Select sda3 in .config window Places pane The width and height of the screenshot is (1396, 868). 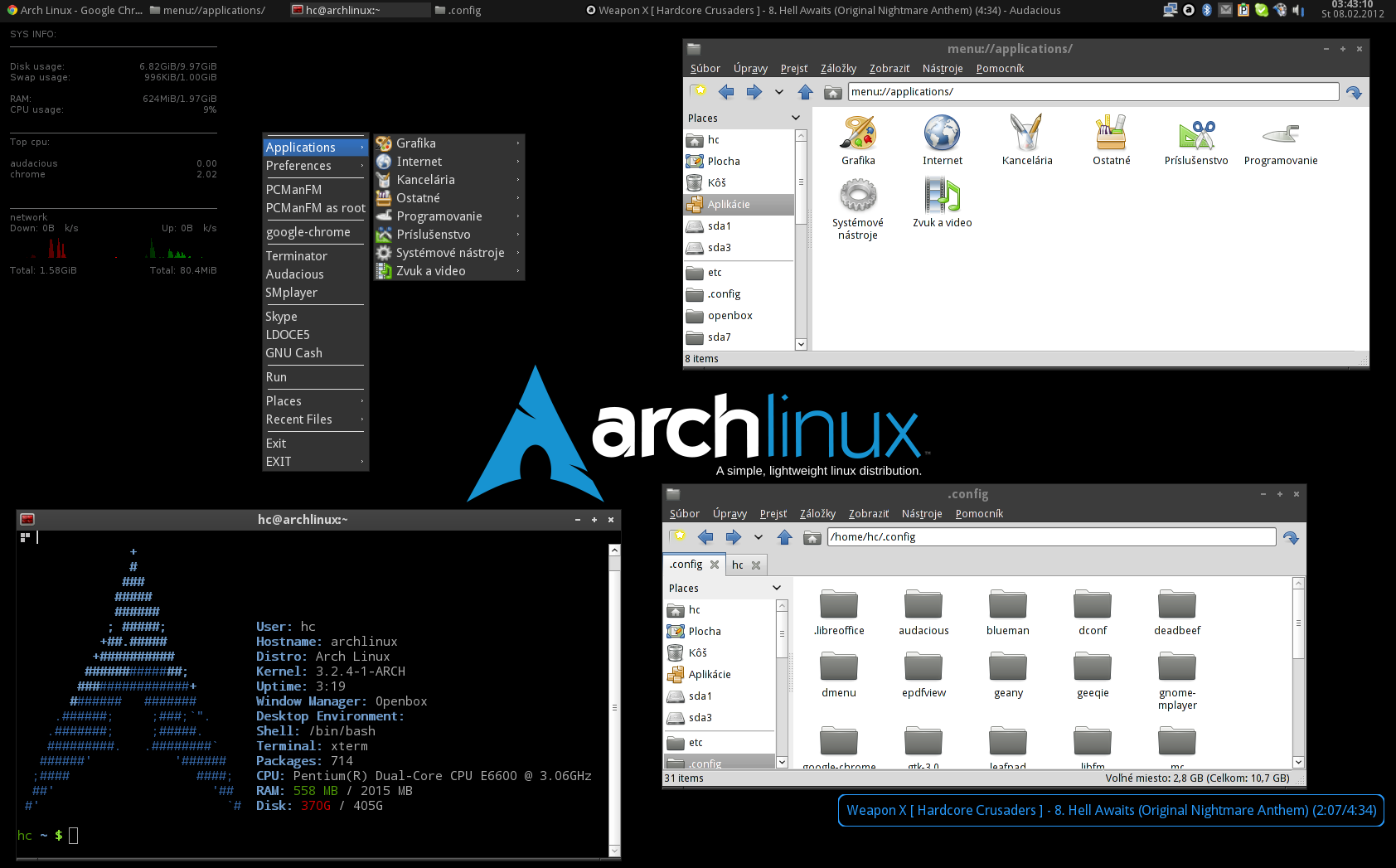pyautogui.click(x=720, y=718)
